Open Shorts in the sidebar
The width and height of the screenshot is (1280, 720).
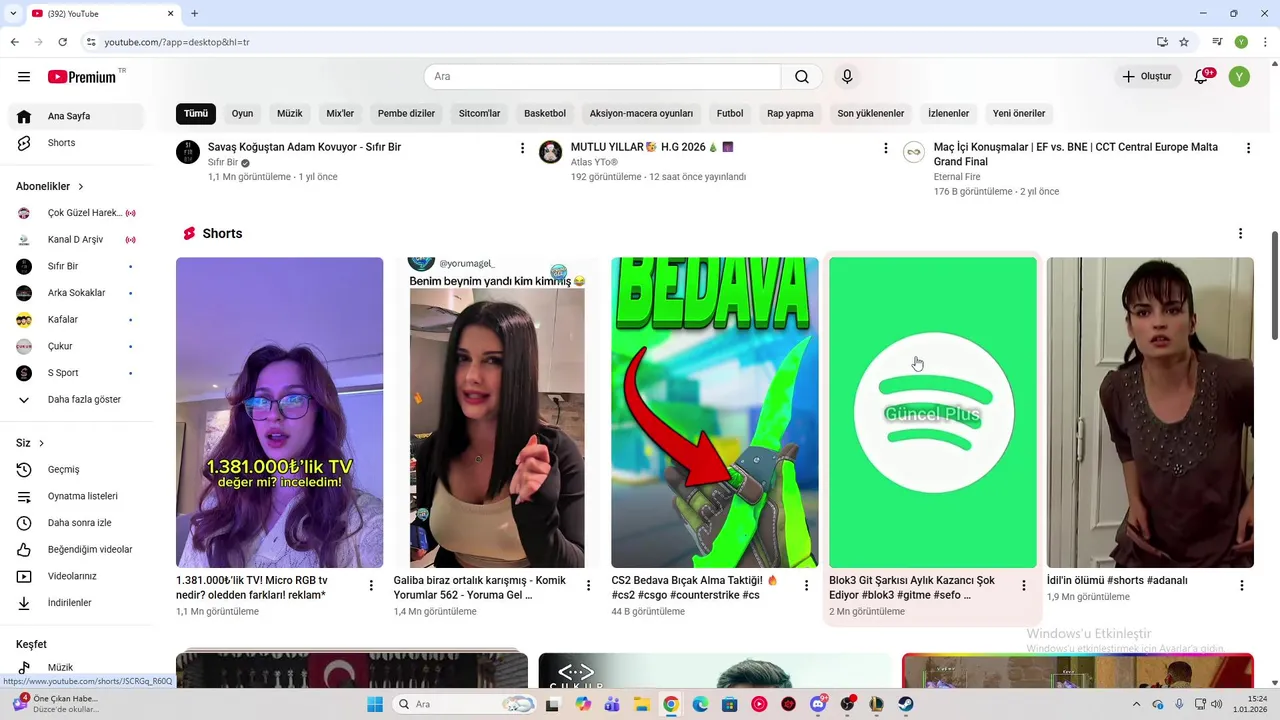pyautogui.click(x=76, y=143)
